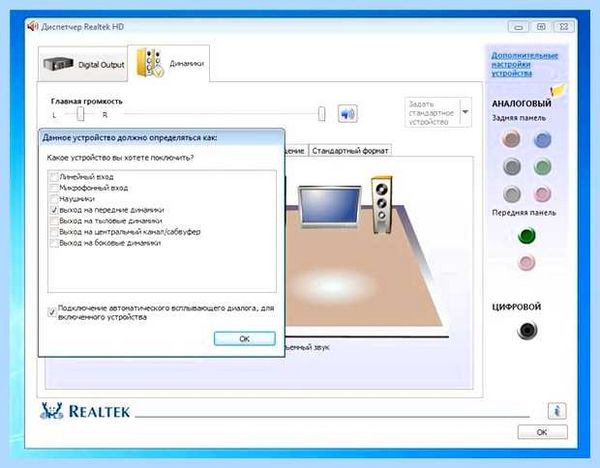The width and height of the screenshot is (600, 468).
Task: Switch to the Digital Output tab
Action: pyautogui.click(x=83, y=64)
